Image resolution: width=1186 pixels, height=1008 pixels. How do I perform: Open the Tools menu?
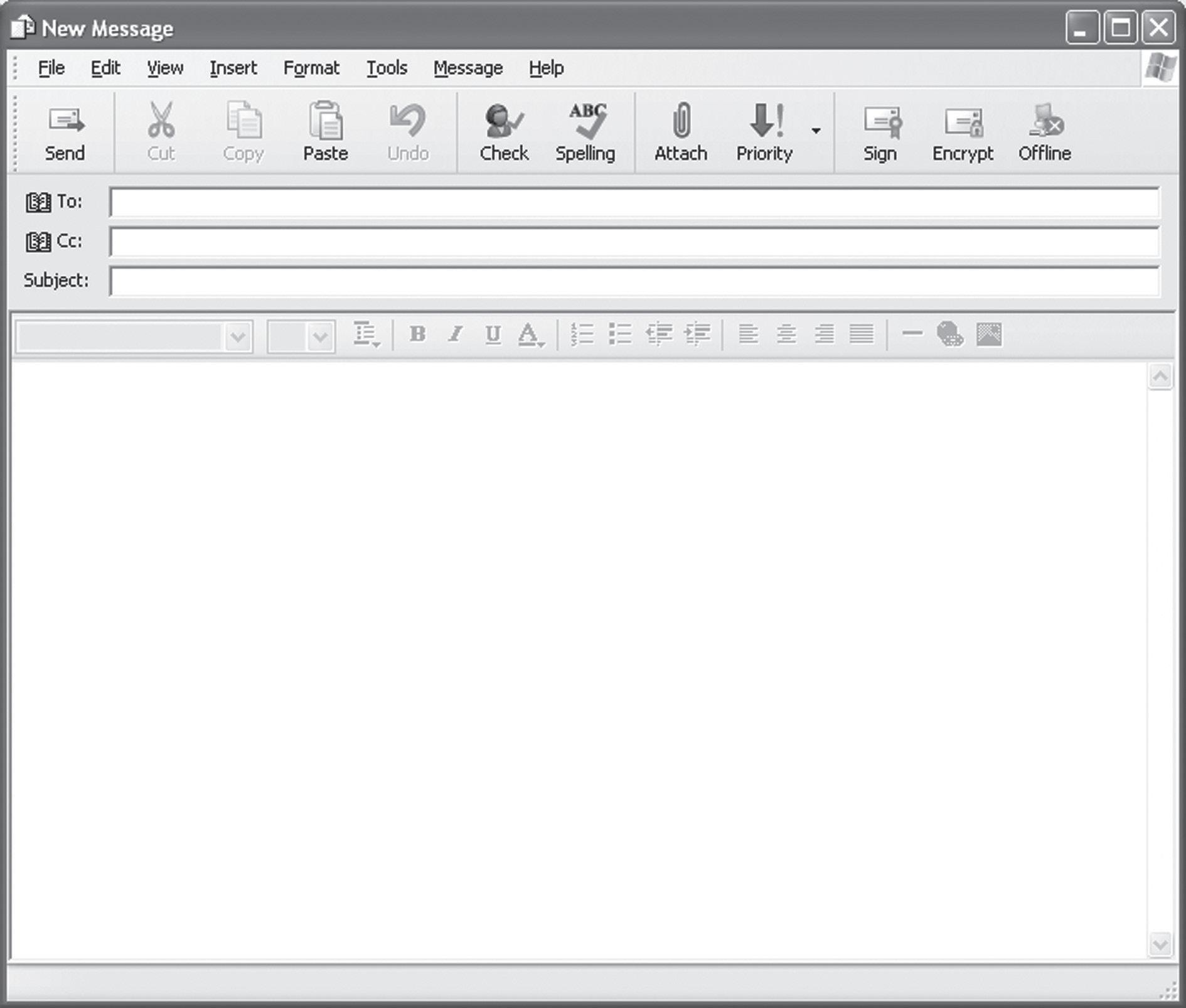click(x=387, y=68)
